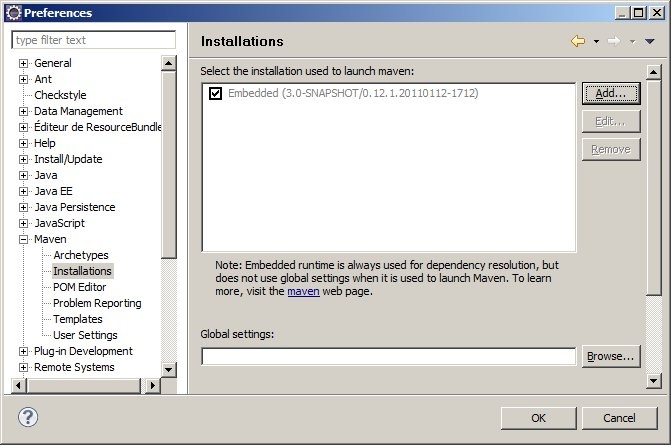Click the forward navigation arrow icon
The image size is (671, 445).
pyautogui.click(x=614, y=41)
